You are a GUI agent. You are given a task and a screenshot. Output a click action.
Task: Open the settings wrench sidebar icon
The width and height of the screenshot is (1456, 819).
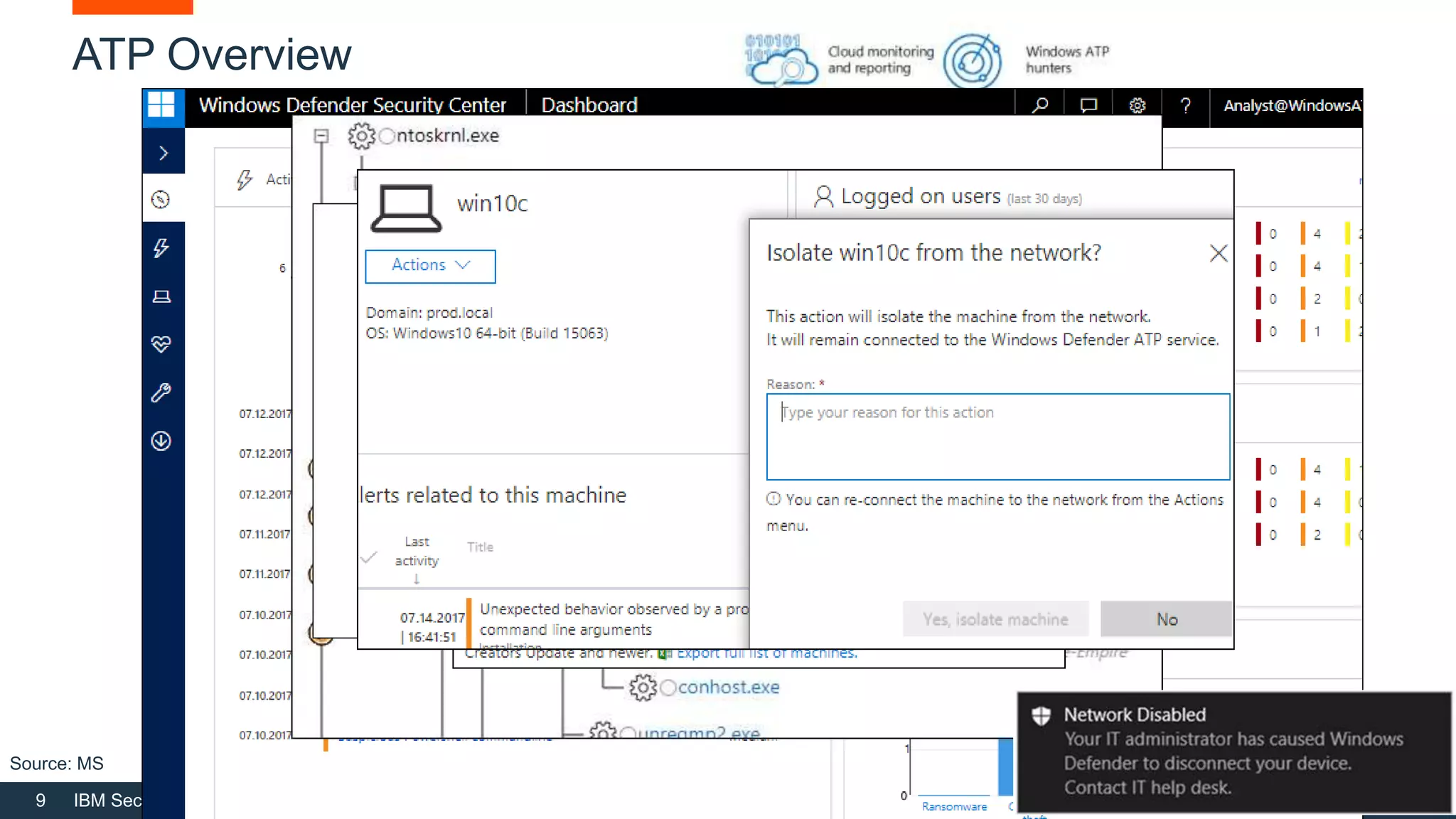point(161,392)
